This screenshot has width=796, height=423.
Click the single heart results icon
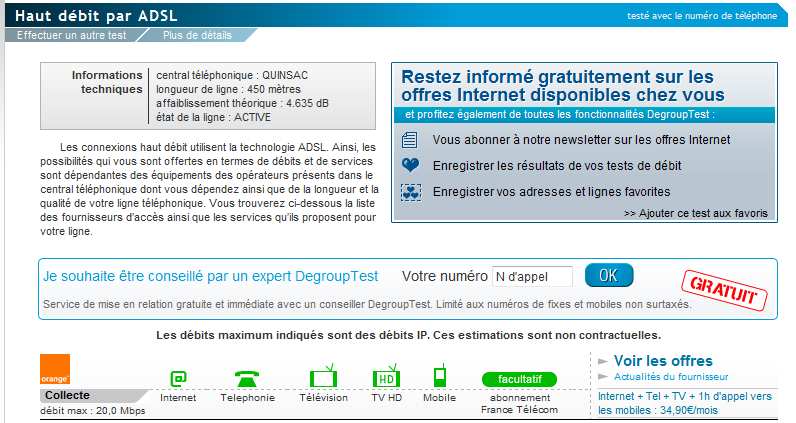point(410,165)
